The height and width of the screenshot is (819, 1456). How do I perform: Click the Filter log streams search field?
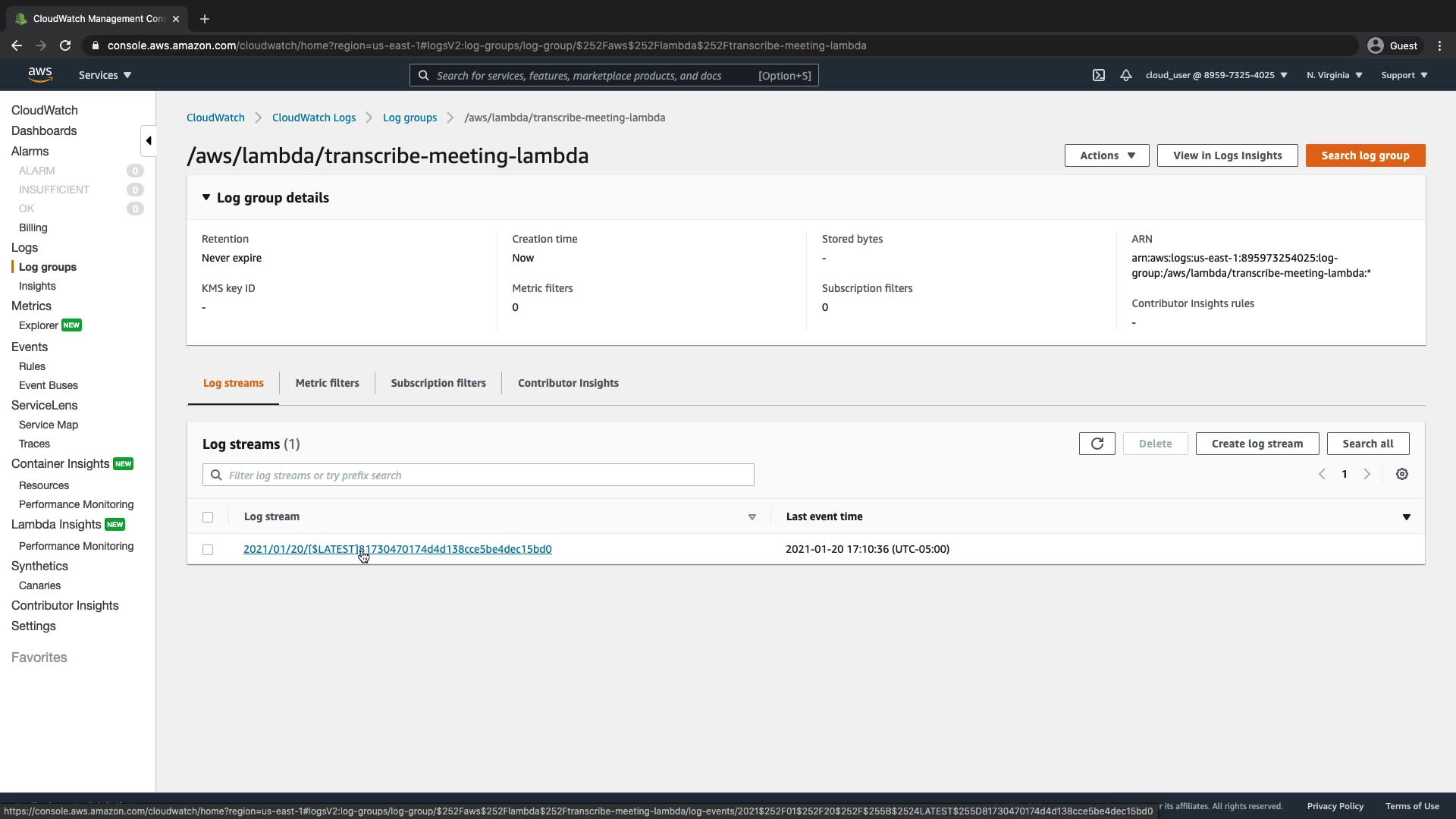485,475
